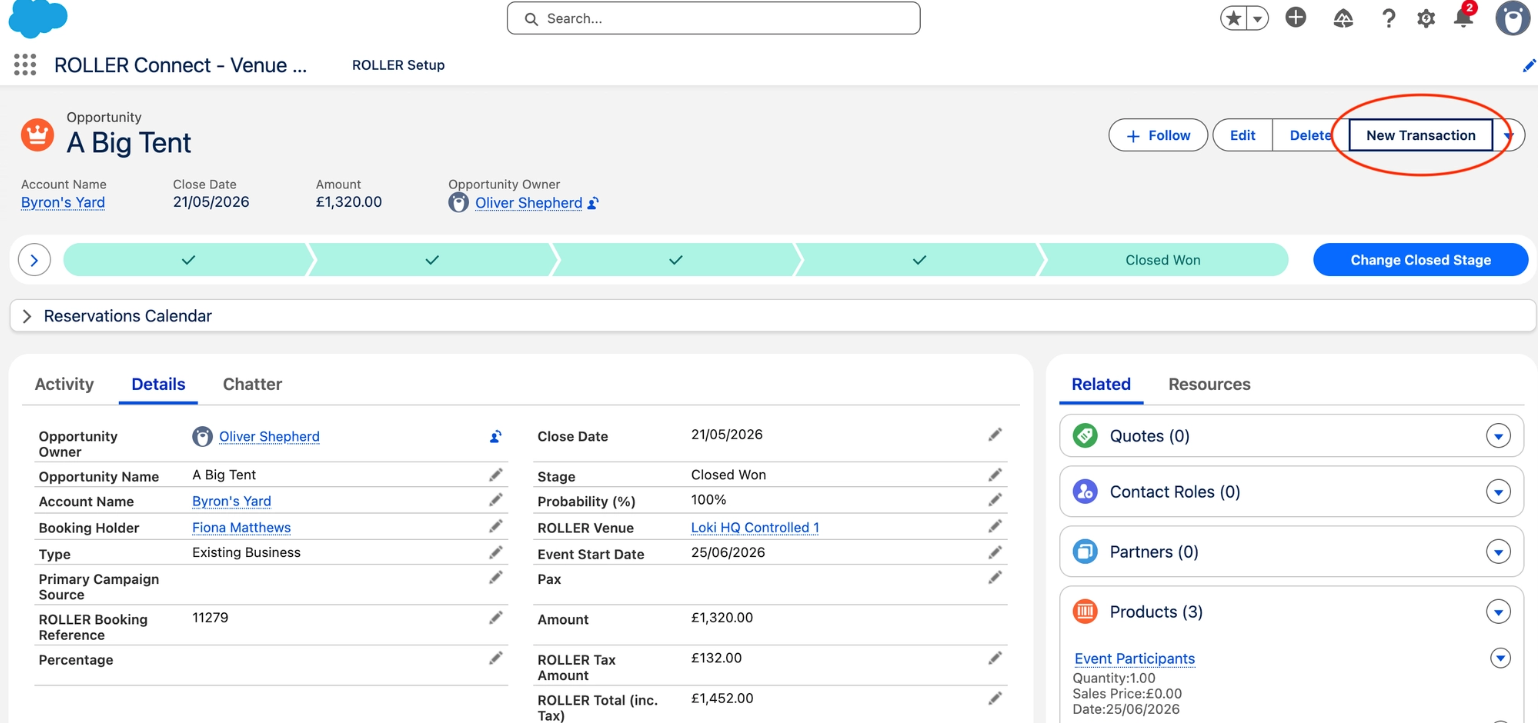Image resolution: width=1538 pixels, height=723 pixels.
Task: Open Fiona Matthews booking holder link
Action: pos(241,527)
